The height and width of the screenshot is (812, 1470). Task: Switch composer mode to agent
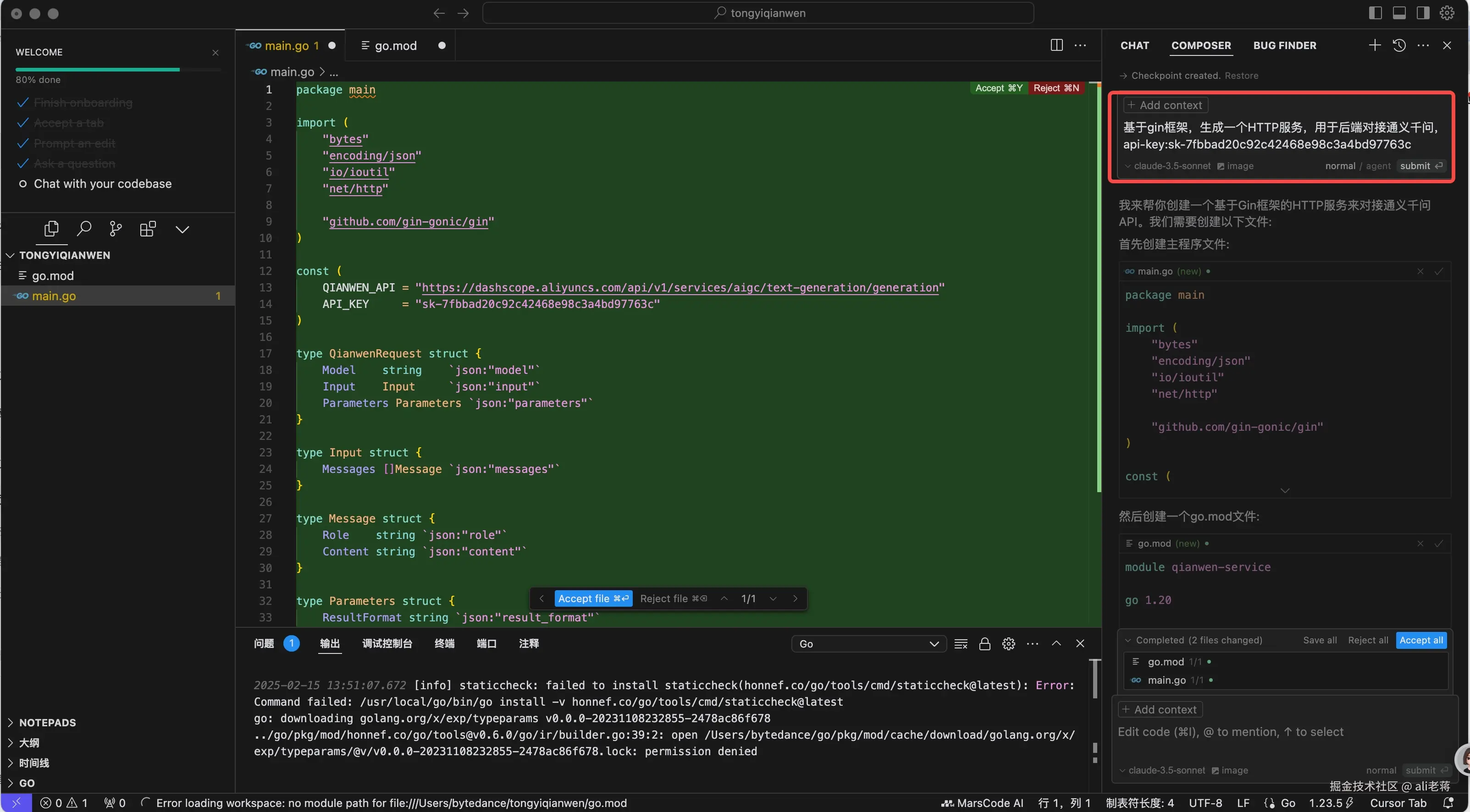1378,166
